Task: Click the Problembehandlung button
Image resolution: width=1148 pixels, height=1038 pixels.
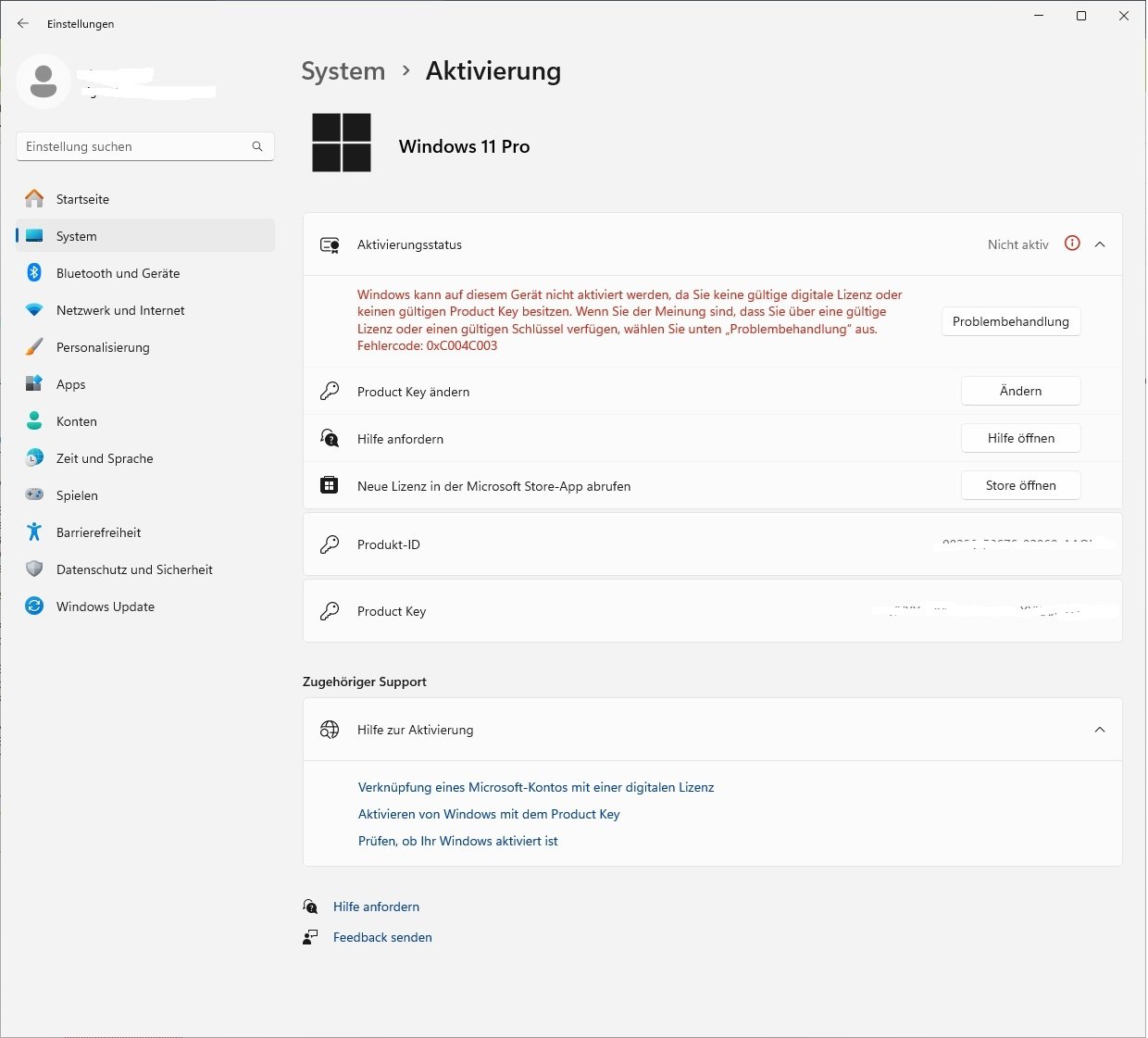Action: coord(1010,321)
